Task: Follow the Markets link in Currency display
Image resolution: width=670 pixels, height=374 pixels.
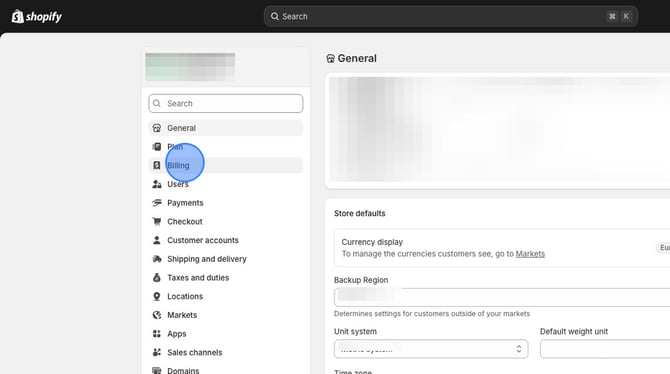Action: [530, 254]
